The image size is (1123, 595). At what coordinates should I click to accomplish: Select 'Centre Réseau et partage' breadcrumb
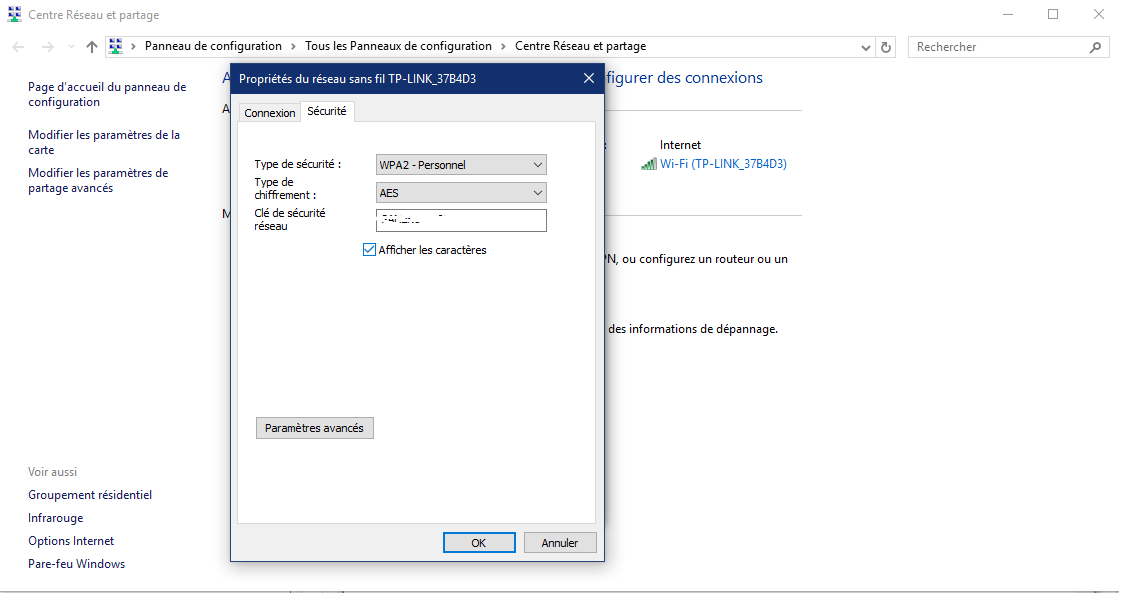(580, 46)
